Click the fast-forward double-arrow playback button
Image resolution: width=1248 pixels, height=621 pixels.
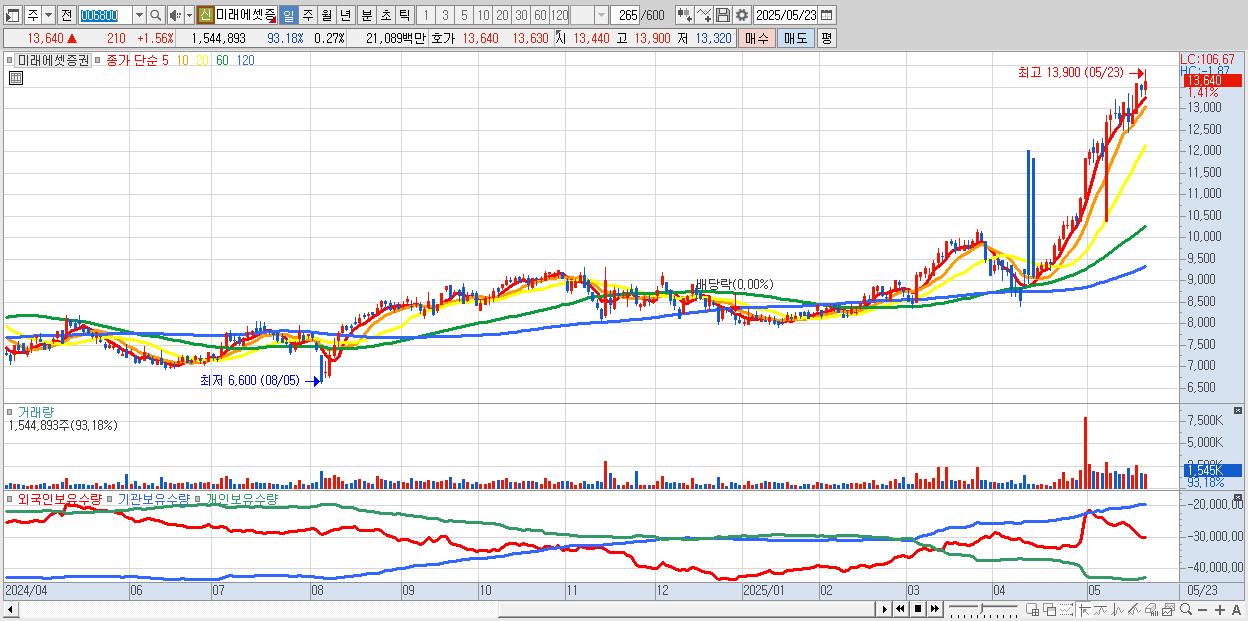[935, 609]
